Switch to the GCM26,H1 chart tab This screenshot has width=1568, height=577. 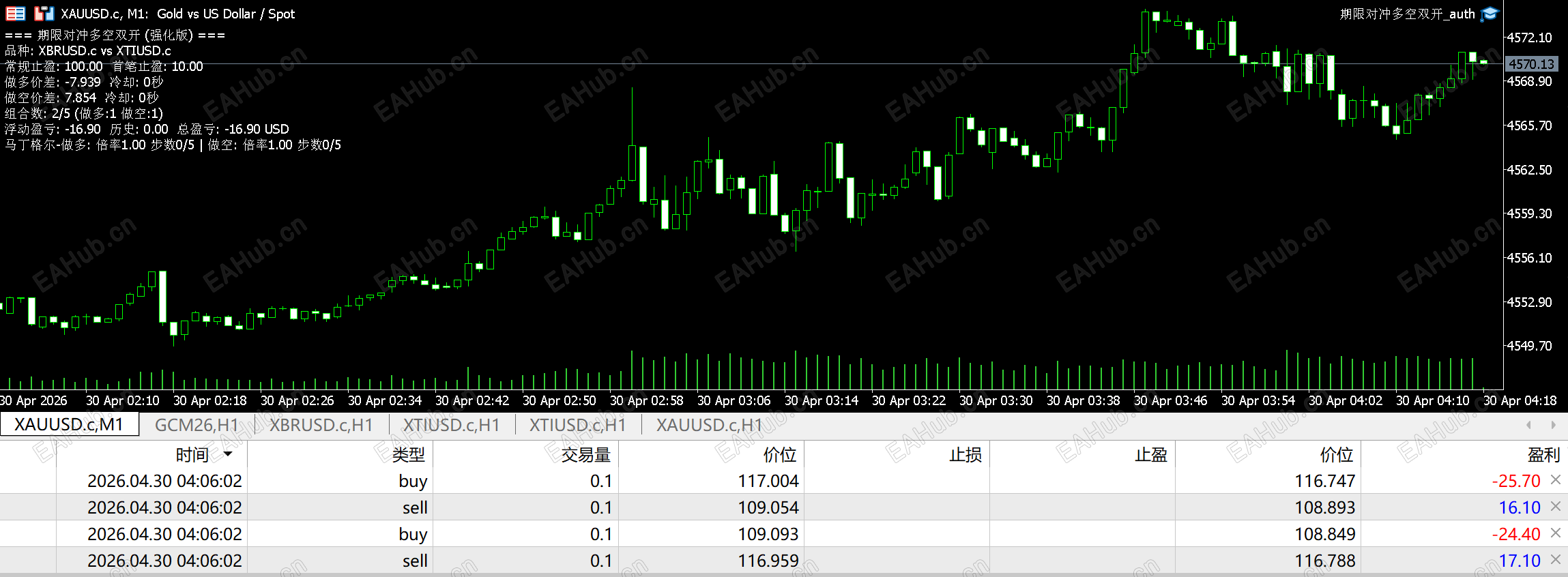click(x=197, y=425)
